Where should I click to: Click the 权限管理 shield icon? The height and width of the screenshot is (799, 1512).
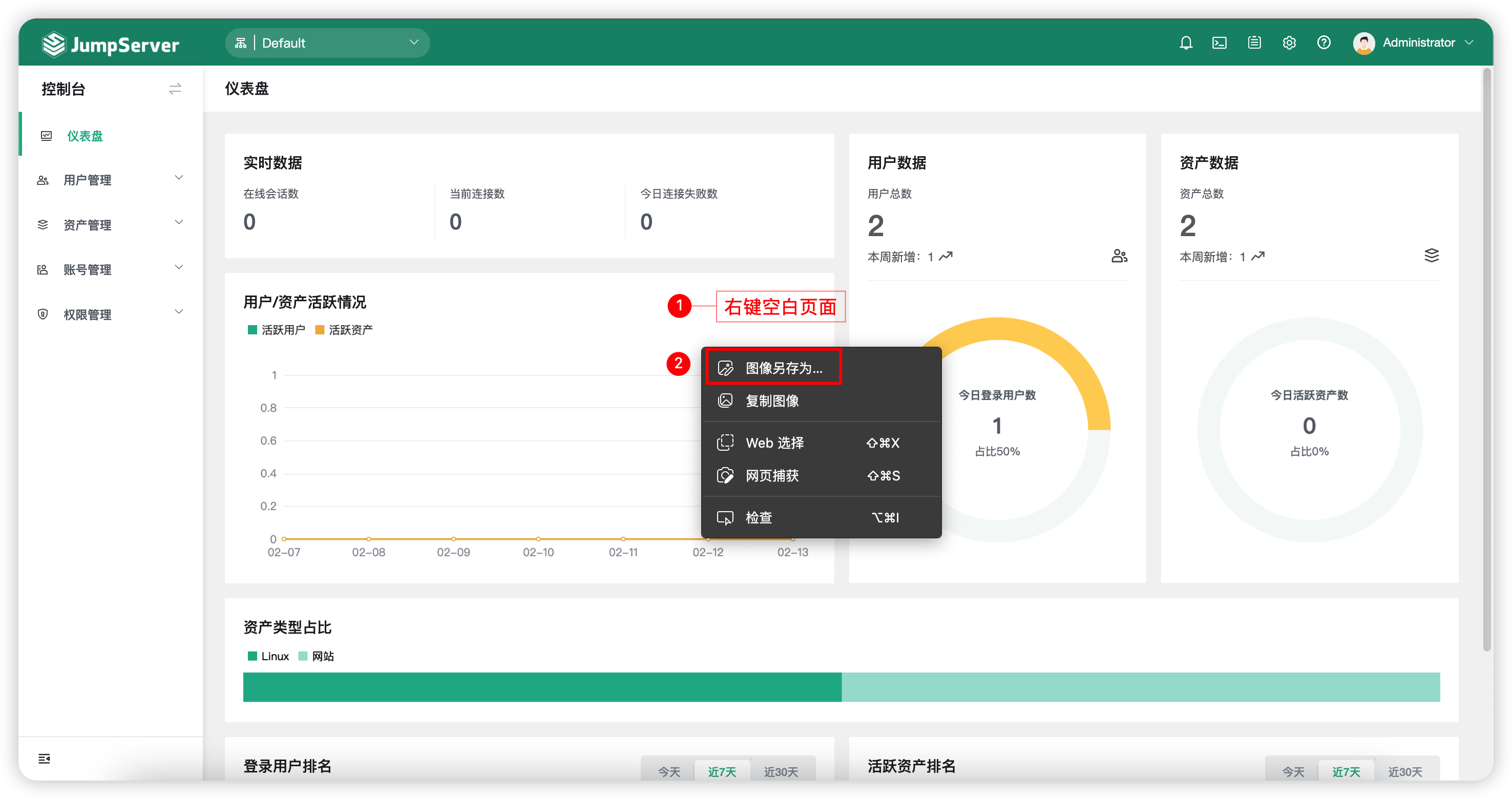(x=43, y=314)
